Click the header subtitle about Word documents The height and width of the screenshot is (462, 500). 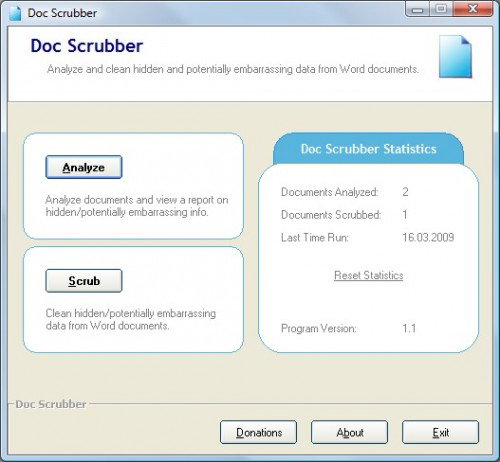tap(233, 69)
